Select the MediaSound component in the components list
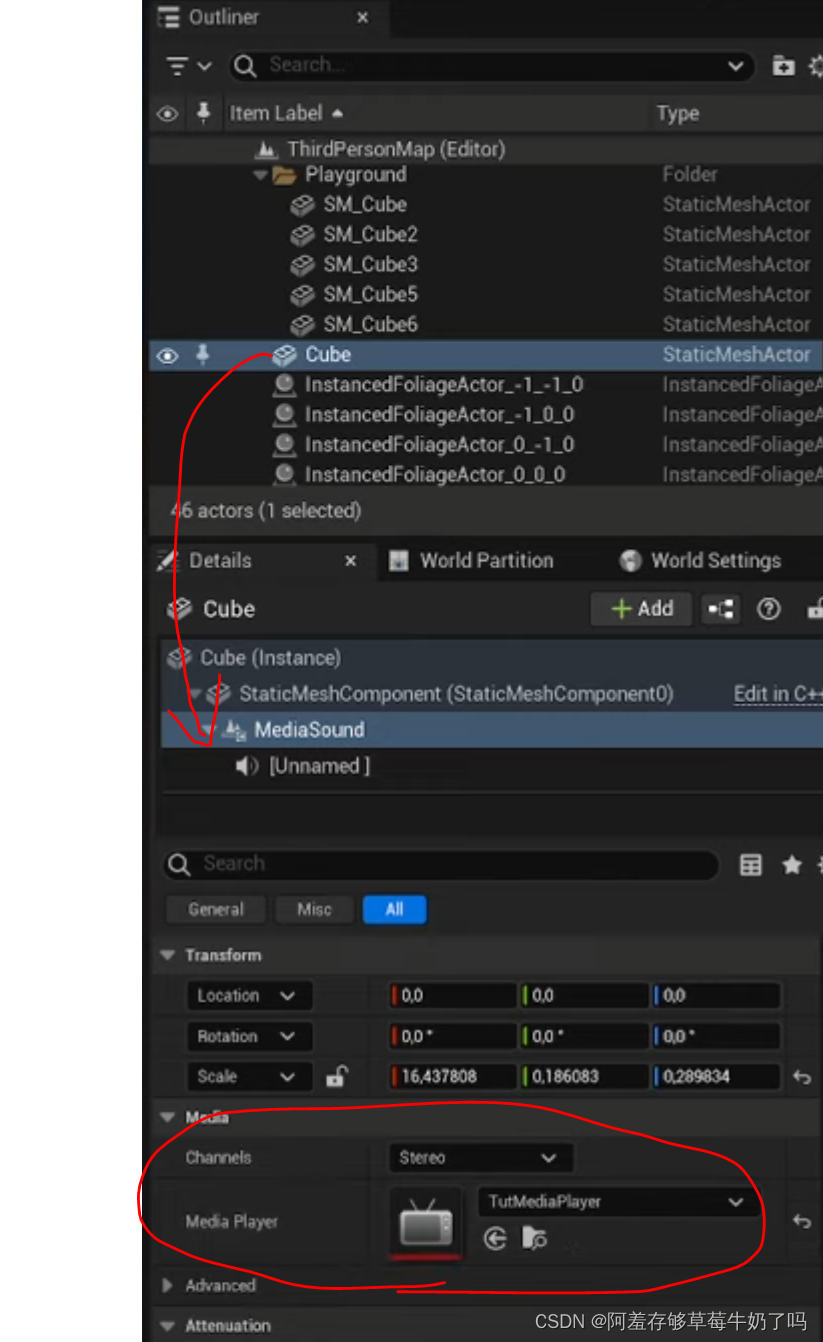This screenshot has width=823, height=1342. coord(309,729)
